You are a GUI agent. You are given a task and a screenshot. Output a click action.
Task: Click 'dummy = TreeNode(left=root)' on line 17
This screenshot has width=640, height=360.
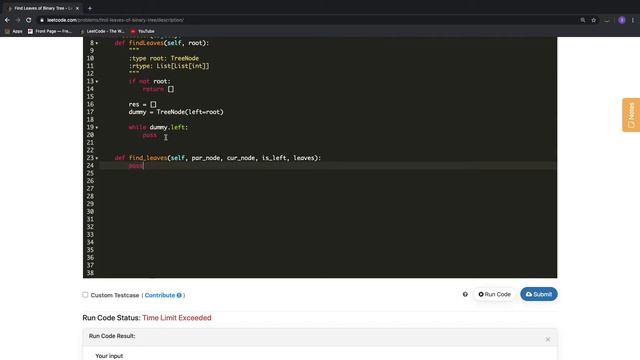pos(176,112)
